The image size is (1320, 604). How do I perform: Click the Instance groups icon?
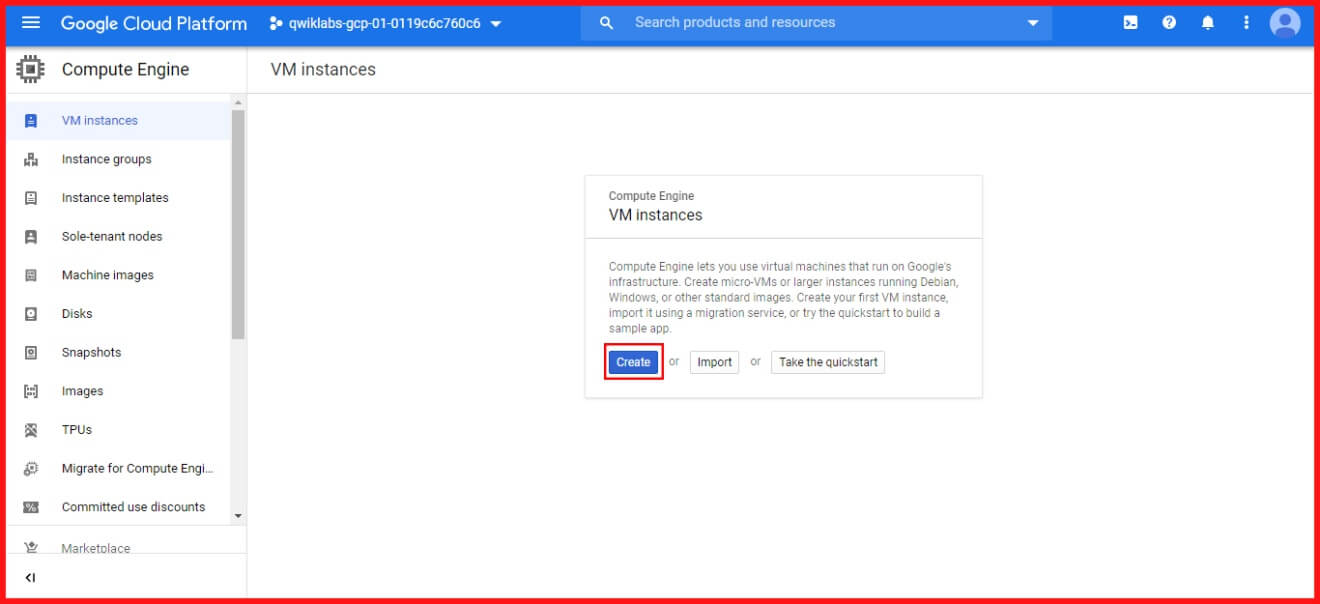click(x=31, y=159)
